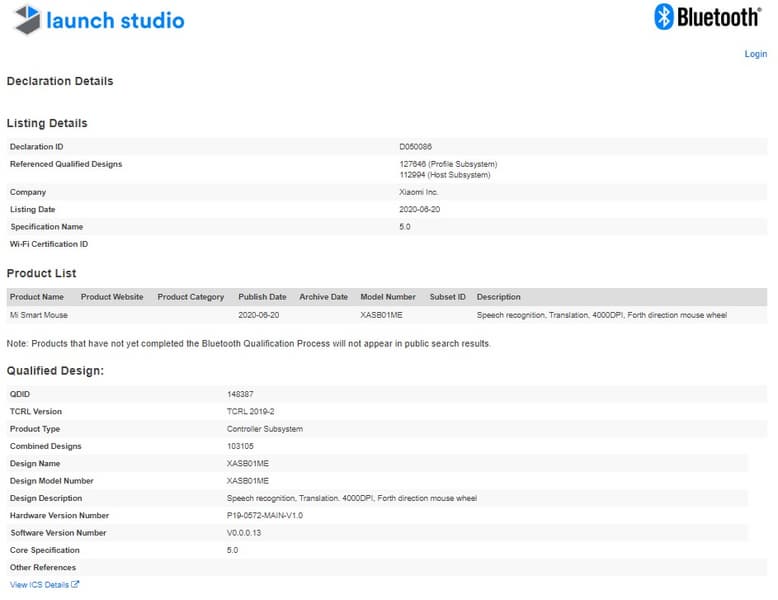Click the Model Number column header
778x600 pixels.
pyautogui.click(x=388, y=297)
